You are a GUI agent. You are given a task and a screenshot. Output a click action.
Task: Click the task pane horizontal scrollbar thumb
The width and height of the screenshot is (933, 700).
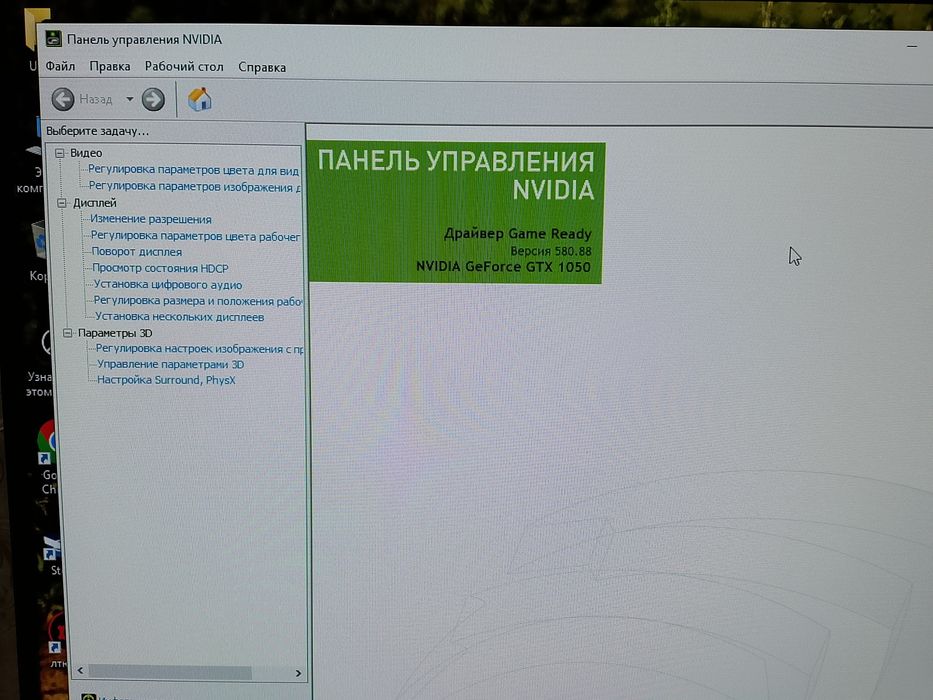[170, 672]
